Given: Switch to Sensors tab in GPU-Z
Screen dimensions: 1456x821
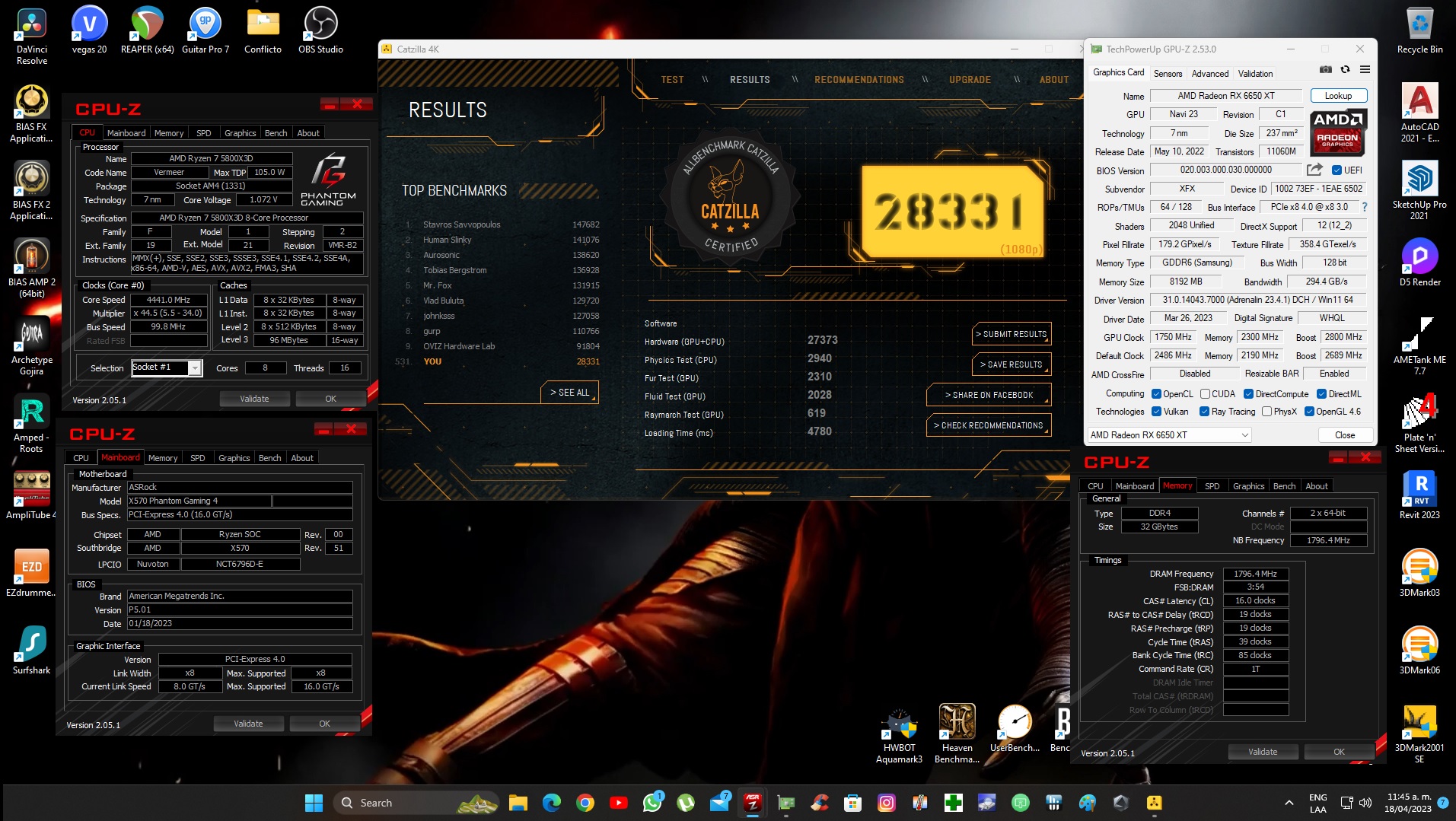Looking at the screenshot, I should (1168, 74).
